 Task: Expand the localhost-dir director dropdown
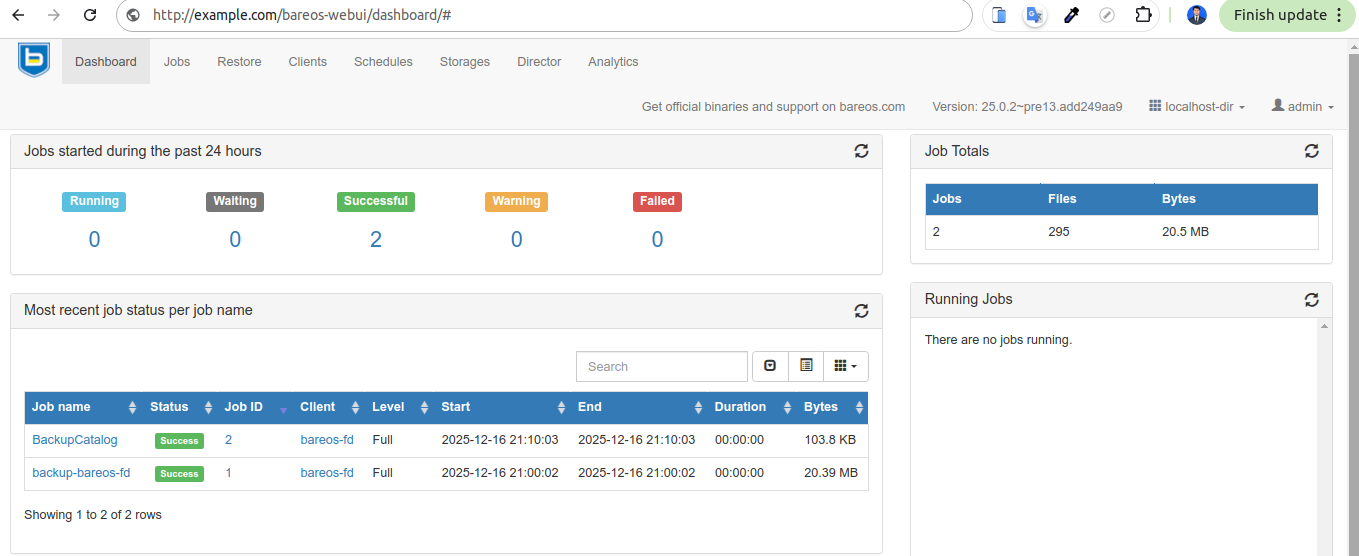1197,106
